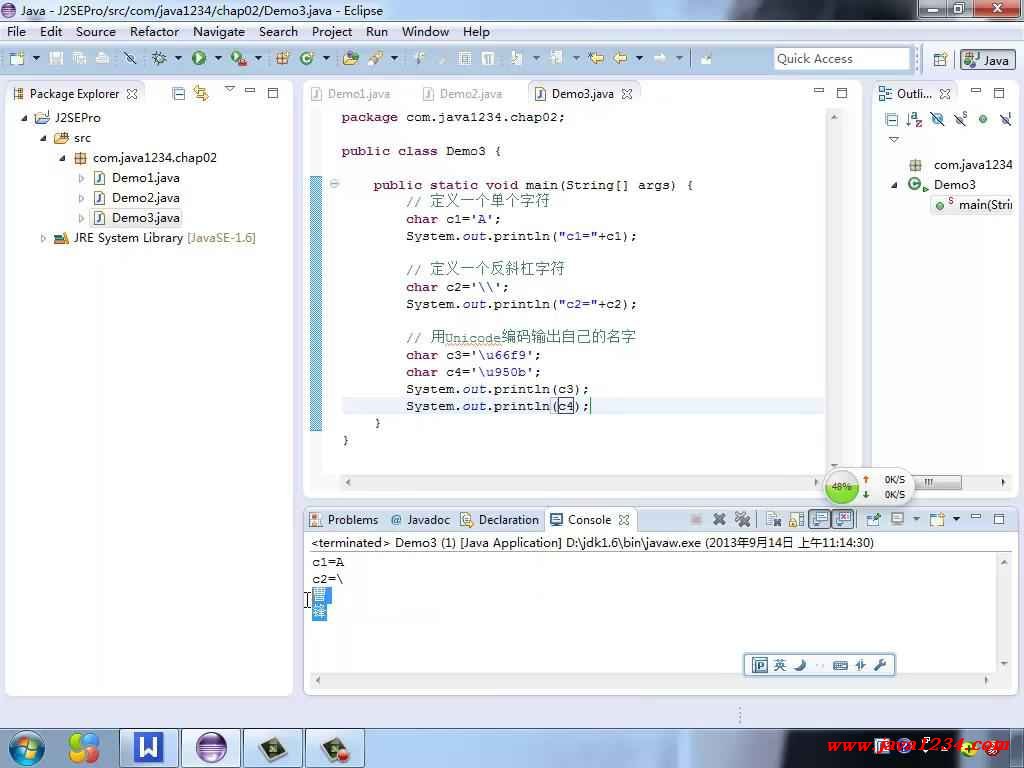The width and height of the screenshot is (1024, 768).
Task: Run the program with green Run icon
Action: click(x=199, y=59)
